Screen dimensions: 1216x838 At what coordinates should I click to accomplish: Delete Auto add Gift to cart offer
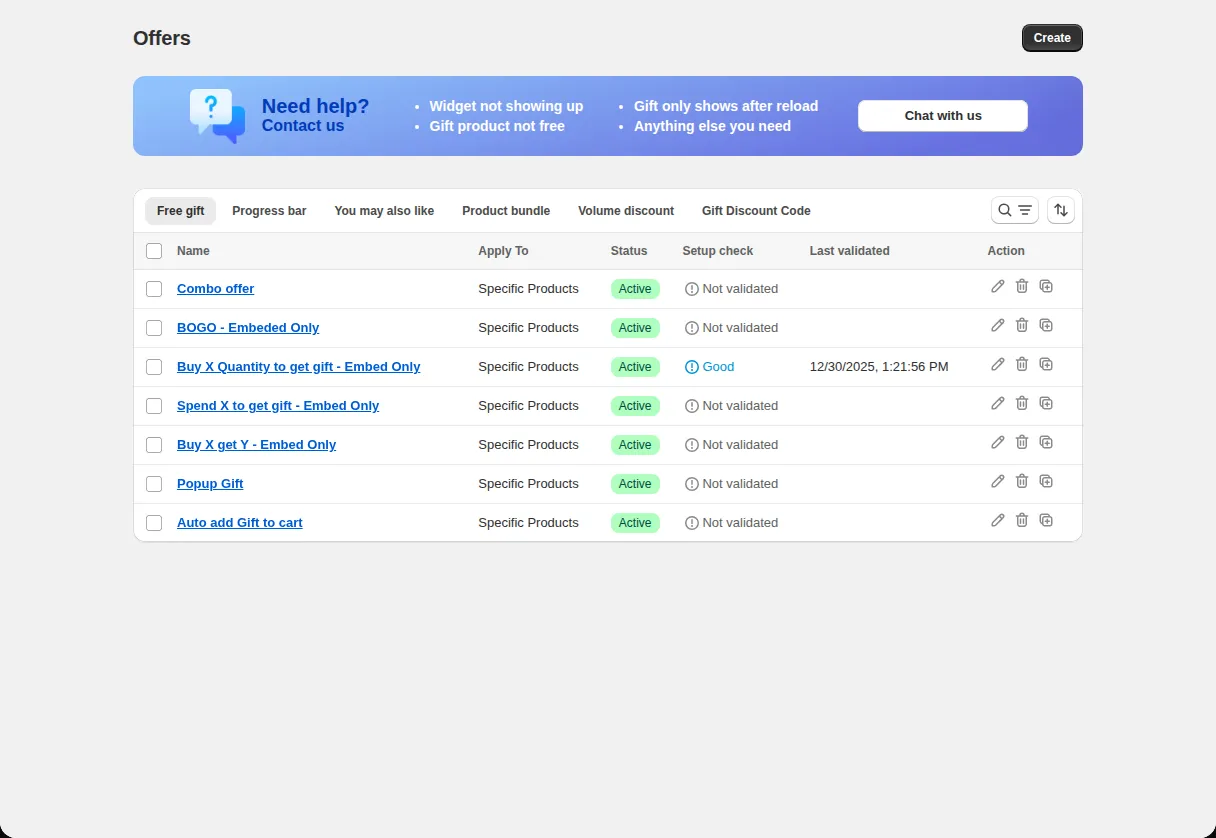coord(1021,520)
